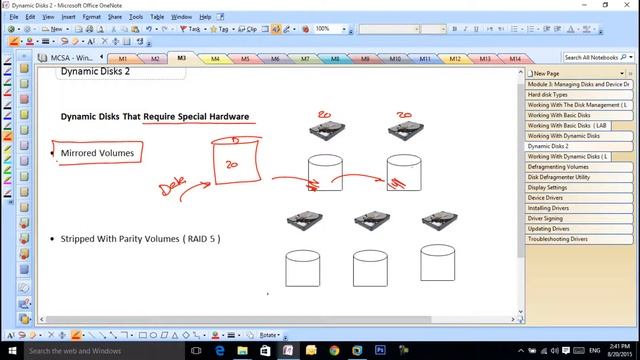Click the Task View taskbar icon
640x360 pixels.
click(196, 351)
